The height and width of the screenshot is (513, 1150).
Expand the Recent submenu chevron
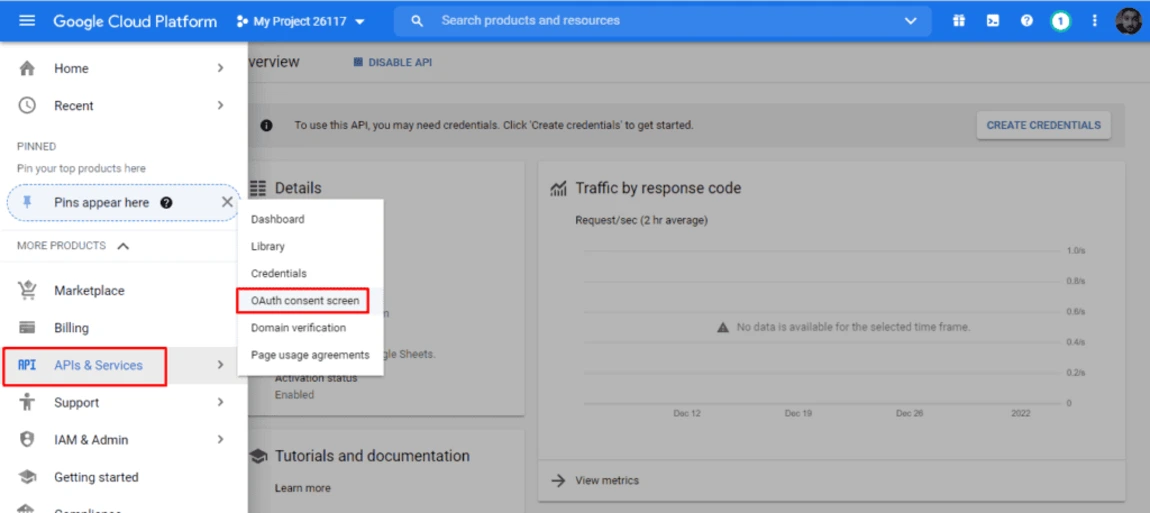220,106
